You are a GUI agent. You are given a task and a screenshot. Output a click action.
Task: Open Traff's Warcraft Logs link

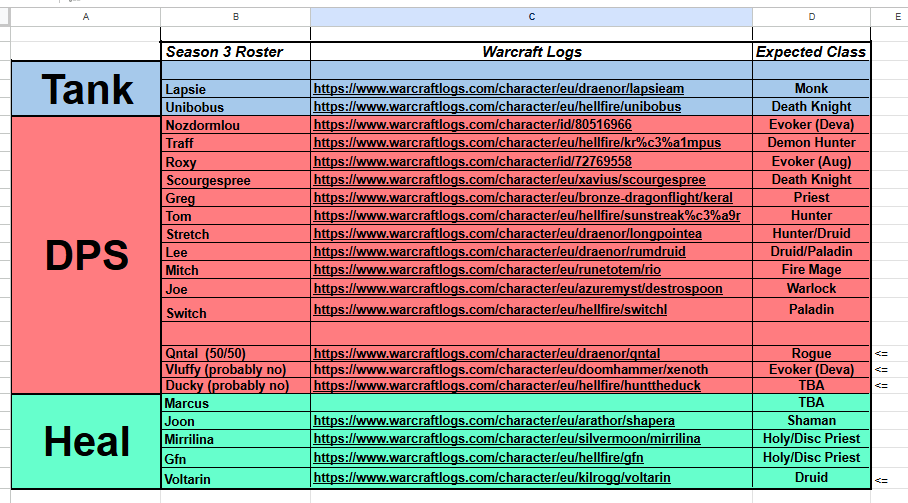pyautogui.click(x=517, y=142)
